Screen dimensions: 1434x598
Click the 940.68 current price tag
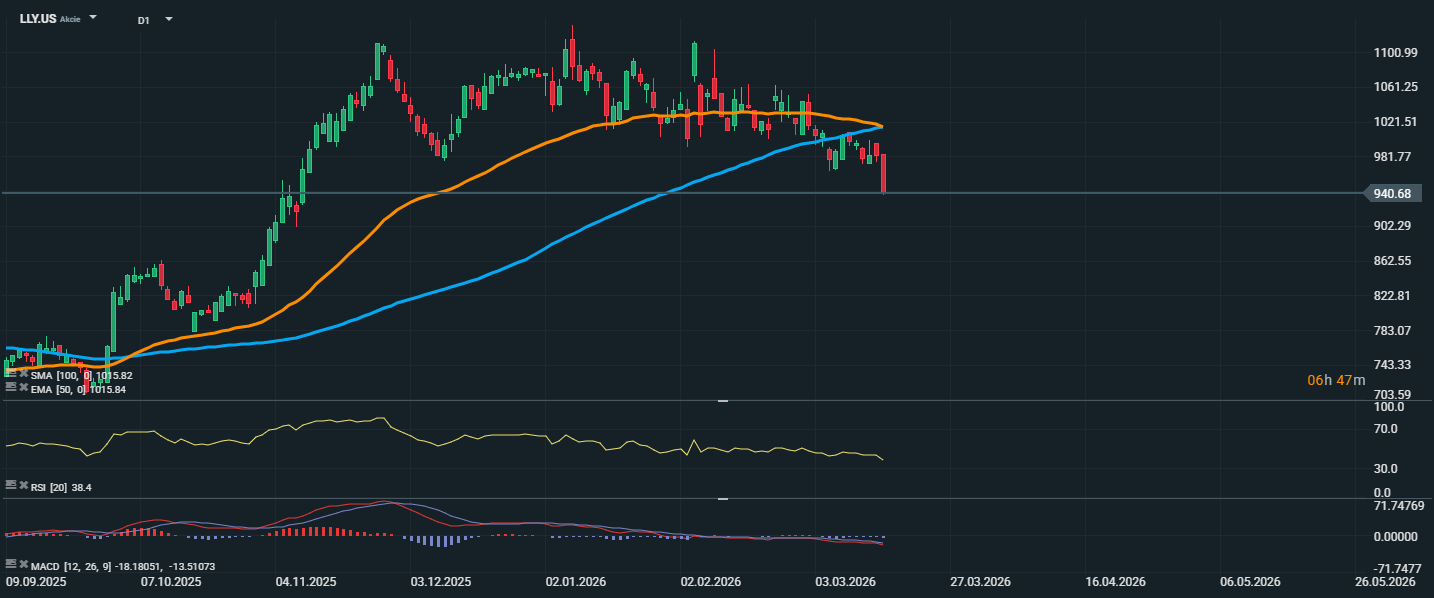1391,194
